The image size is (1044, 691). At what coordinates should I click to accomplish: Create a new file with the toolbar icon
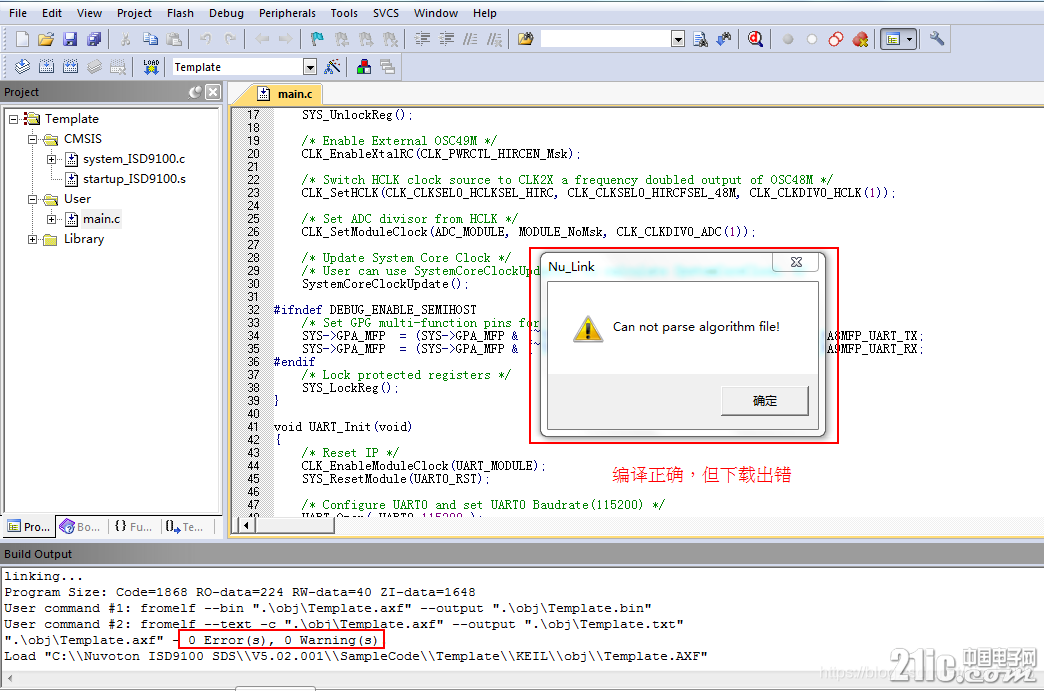(22, 39)
